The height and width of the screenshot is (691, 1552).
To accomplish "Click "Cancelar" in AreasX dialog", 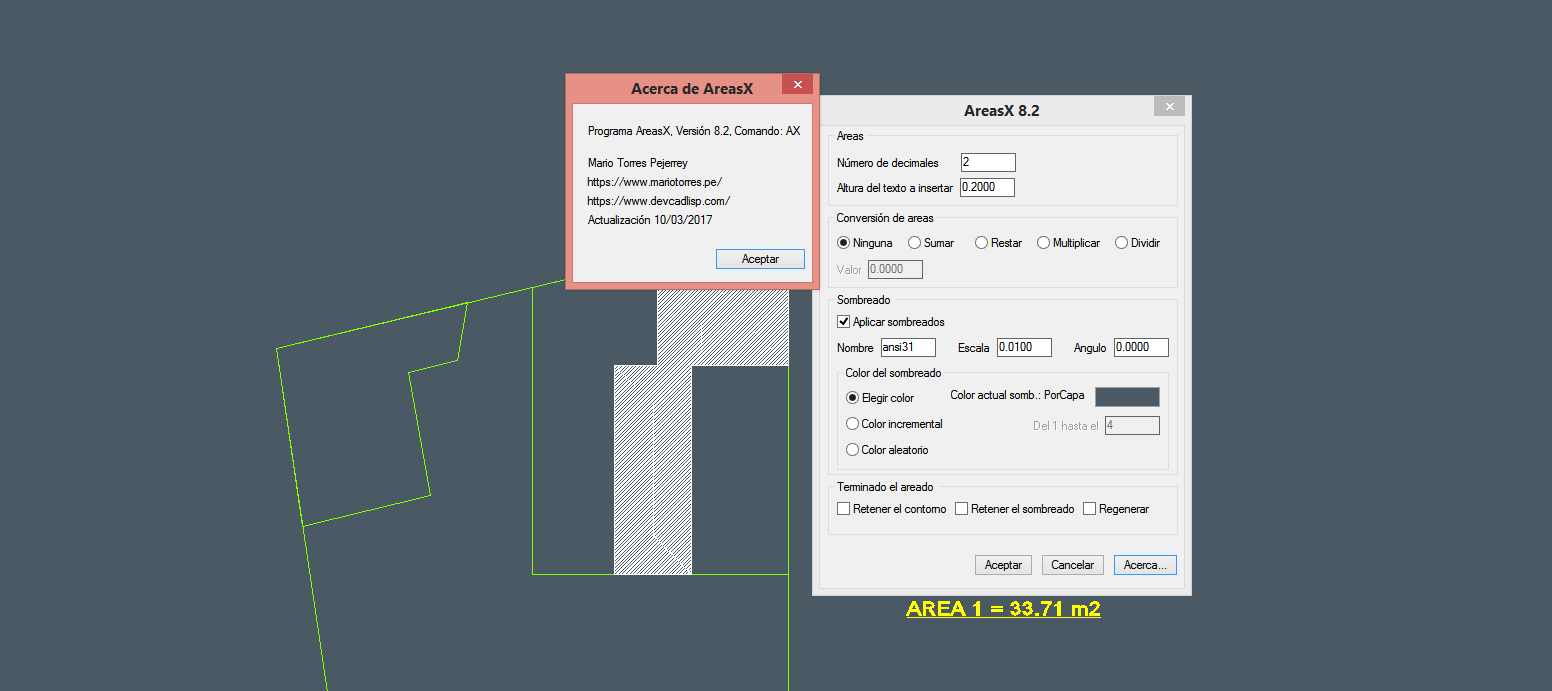I will [x=1072, y=564].
